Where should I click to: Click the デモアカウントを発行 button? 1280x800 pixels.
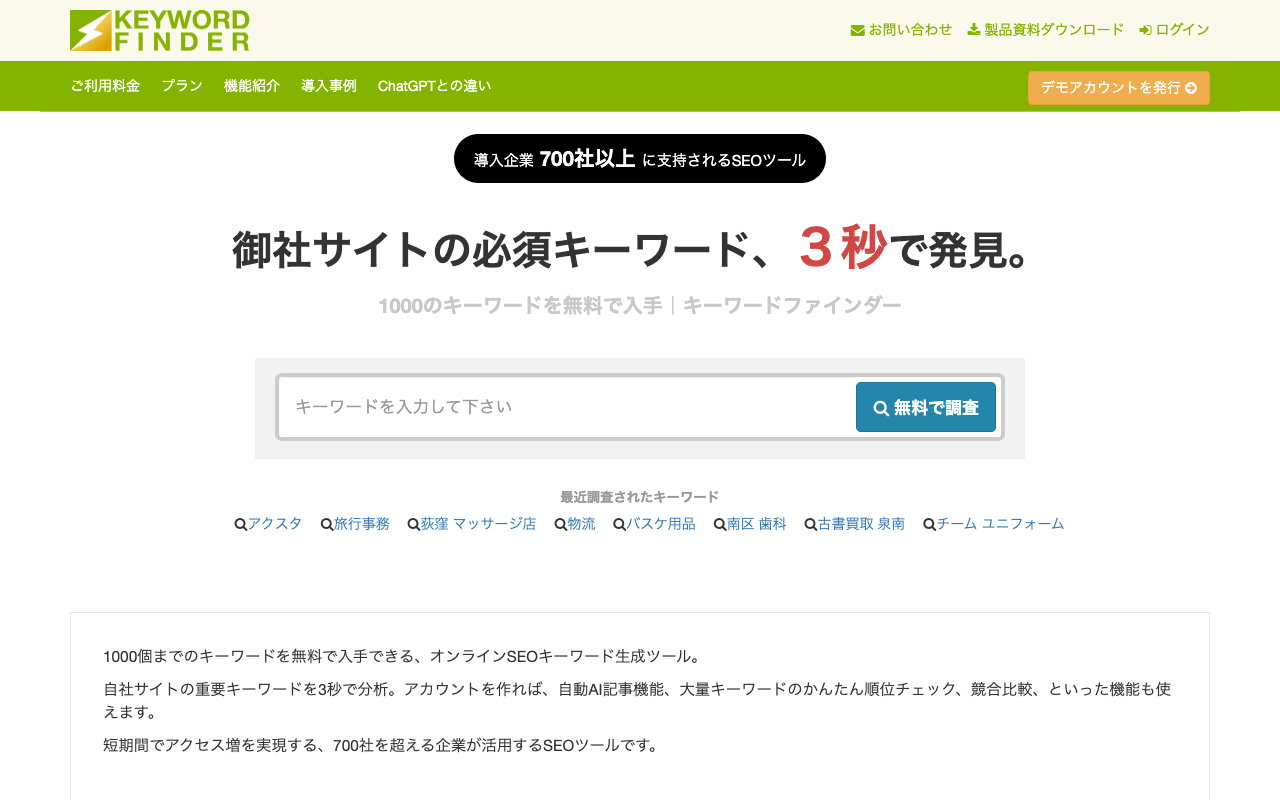[x=1118, y=88]
